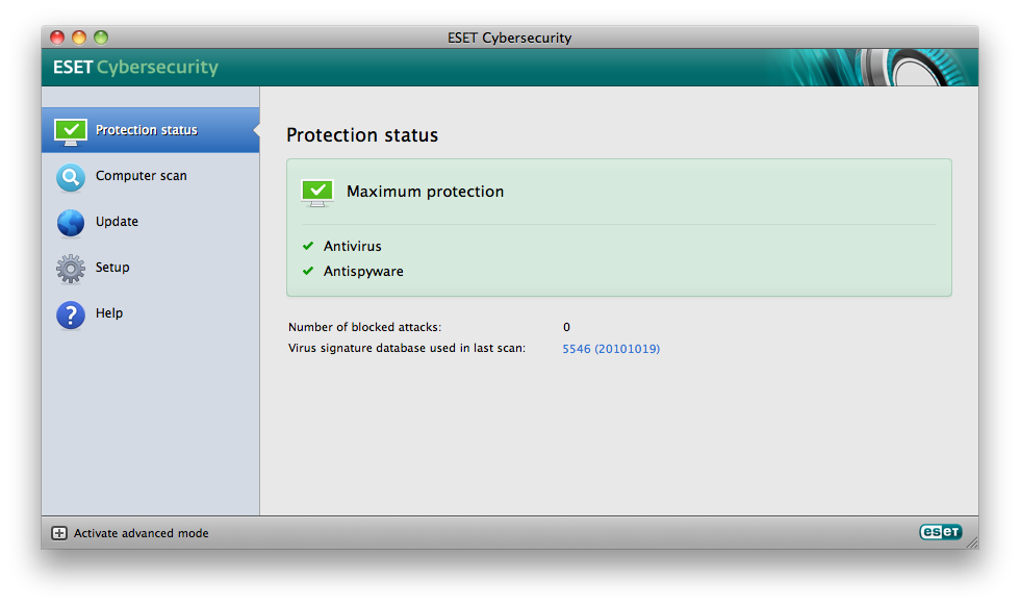Select the Protection status label in sidebar

click(147, 130)
